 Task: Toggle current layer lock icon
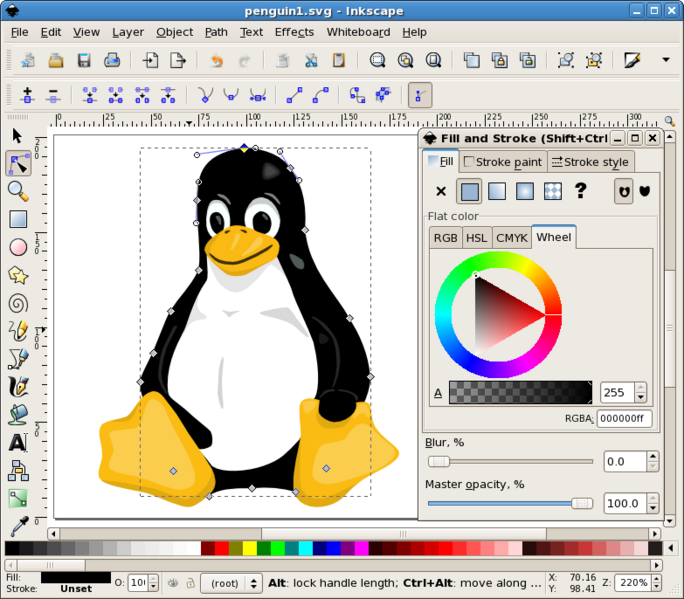tap(190, 583)
